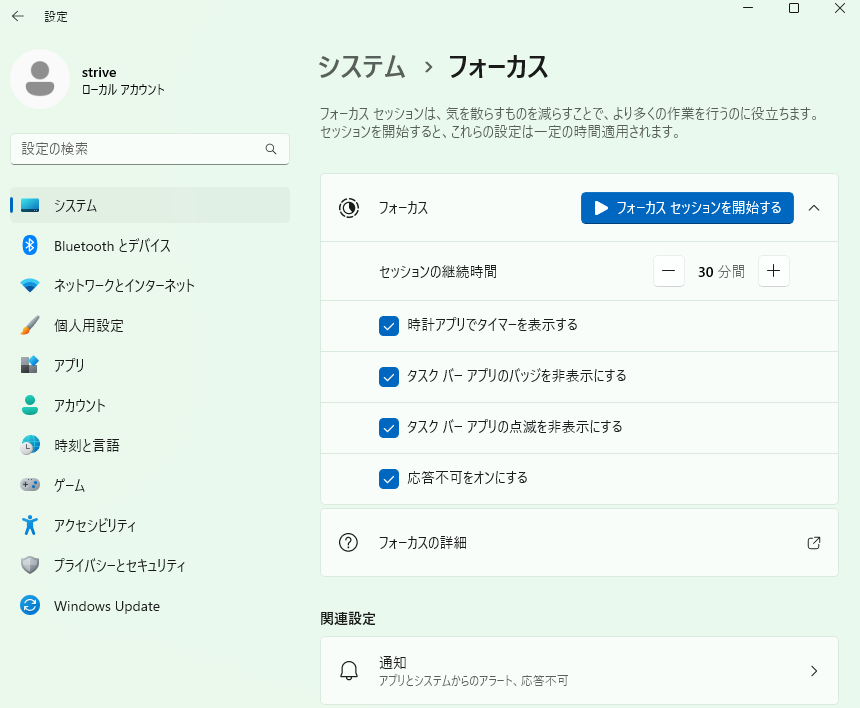Click in 設定の検索 search field
The height and width of the screenshot is (708, 860).
pos(150,149)
